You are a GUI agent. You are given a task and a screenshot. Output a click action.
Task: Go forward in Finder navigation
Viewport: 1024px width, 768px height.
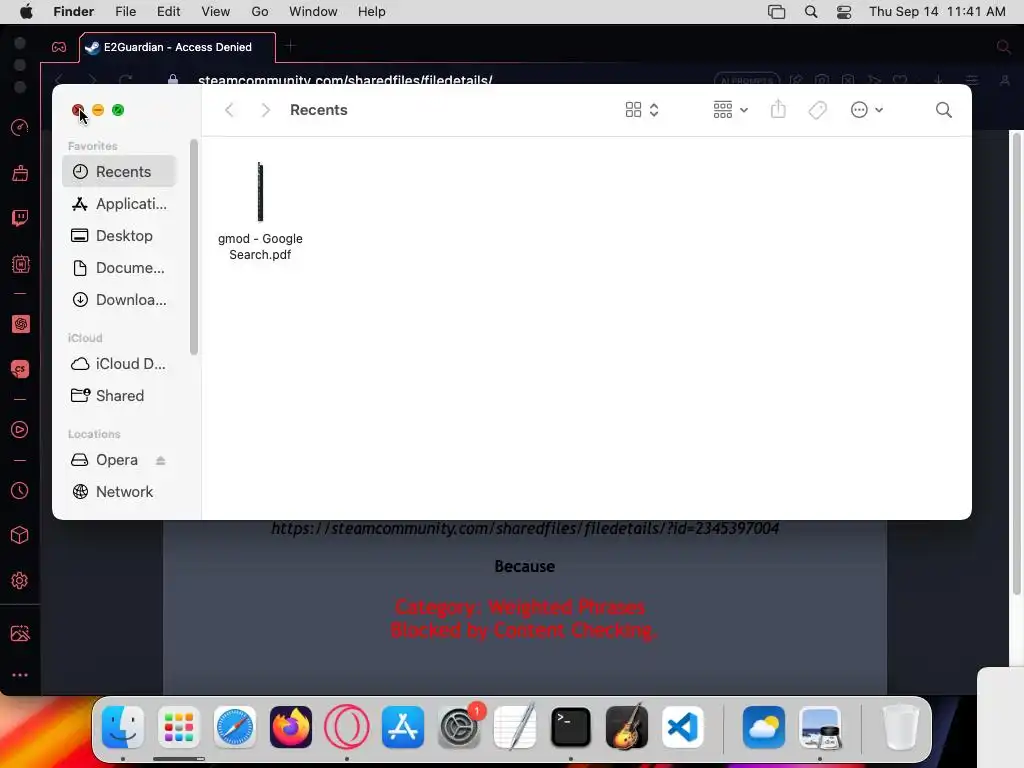[x=265, y=110]
